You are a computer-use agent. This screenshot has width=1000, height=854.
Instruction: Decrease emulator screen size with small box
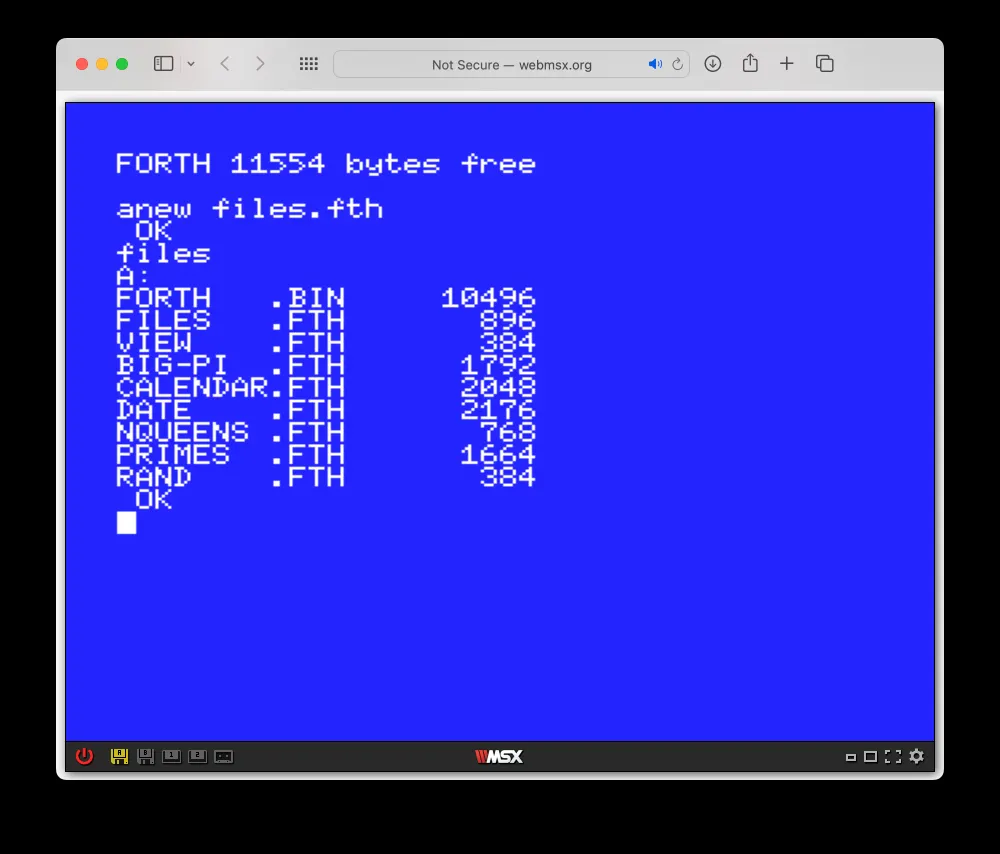851,758
